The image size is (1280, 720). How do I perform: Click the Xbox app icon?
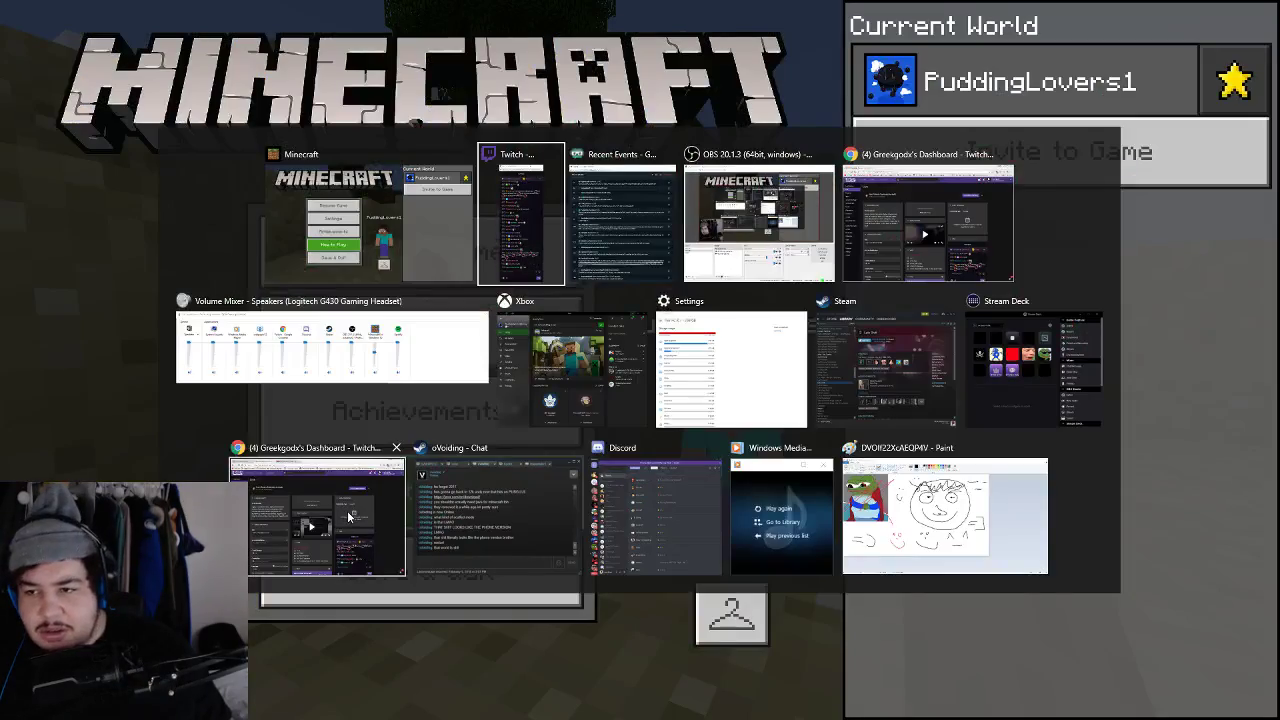505,301
